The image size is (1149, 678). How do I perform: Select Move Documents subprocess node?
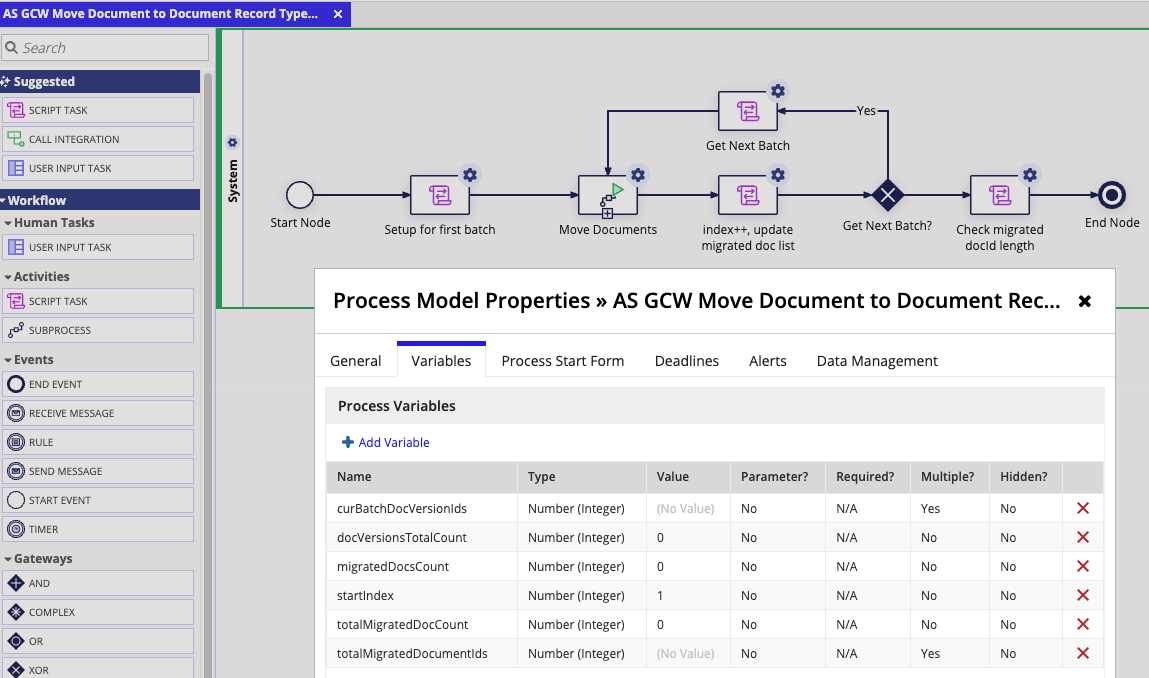(x=607, y=195)
